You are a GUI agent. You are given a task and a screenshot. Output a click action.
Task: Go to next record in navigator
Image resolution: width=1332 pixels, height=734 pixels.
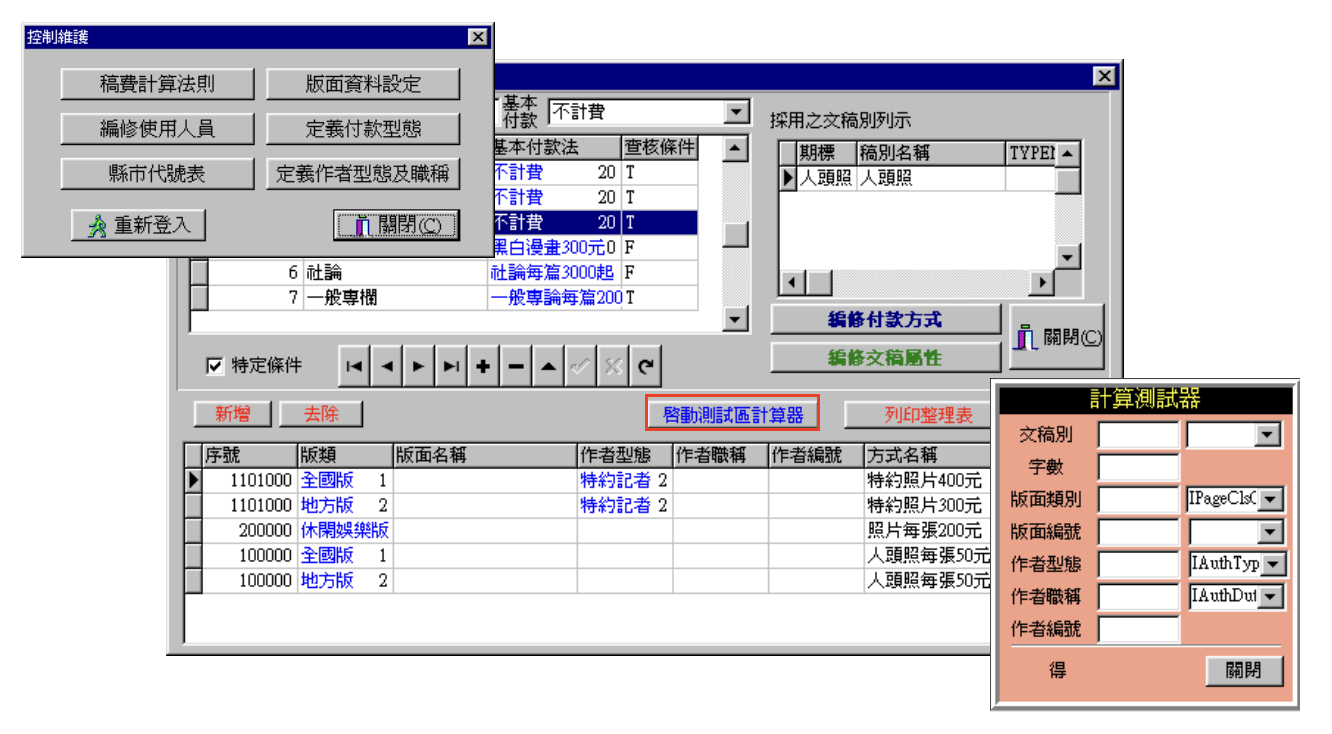point(418,367)
